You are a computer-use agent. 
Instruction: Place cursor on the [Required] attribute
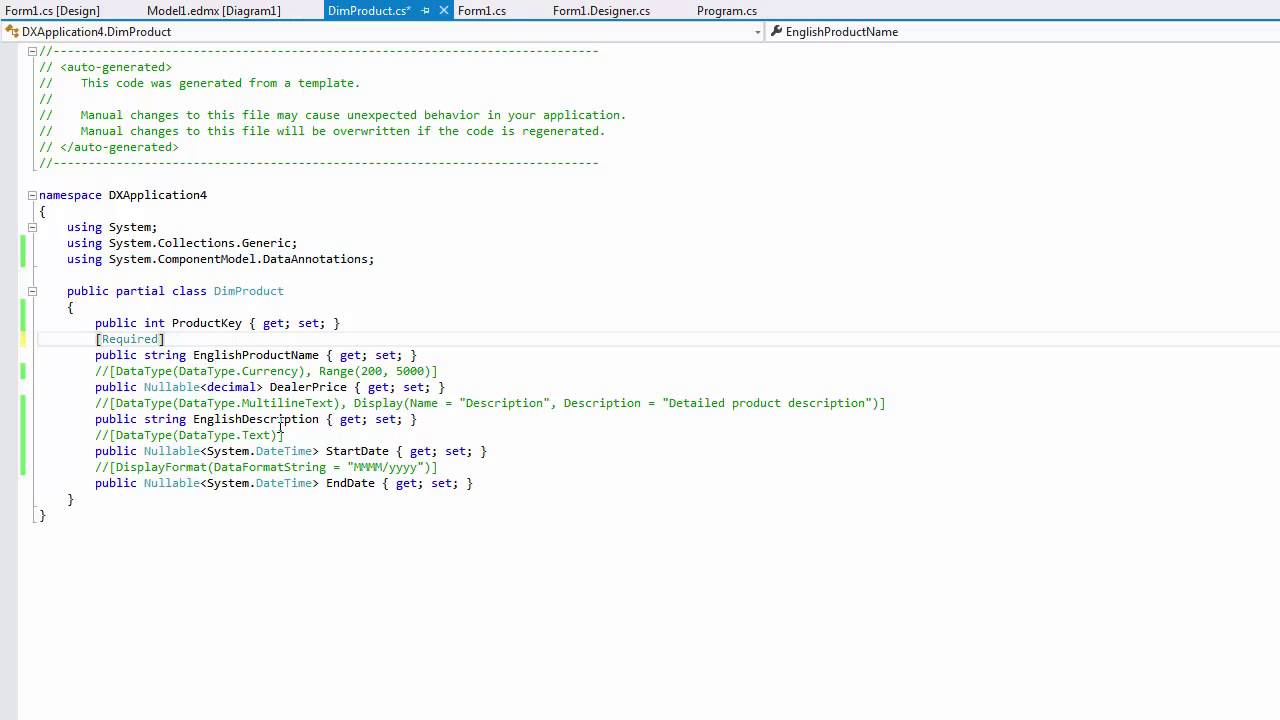[x=130, y=339]
